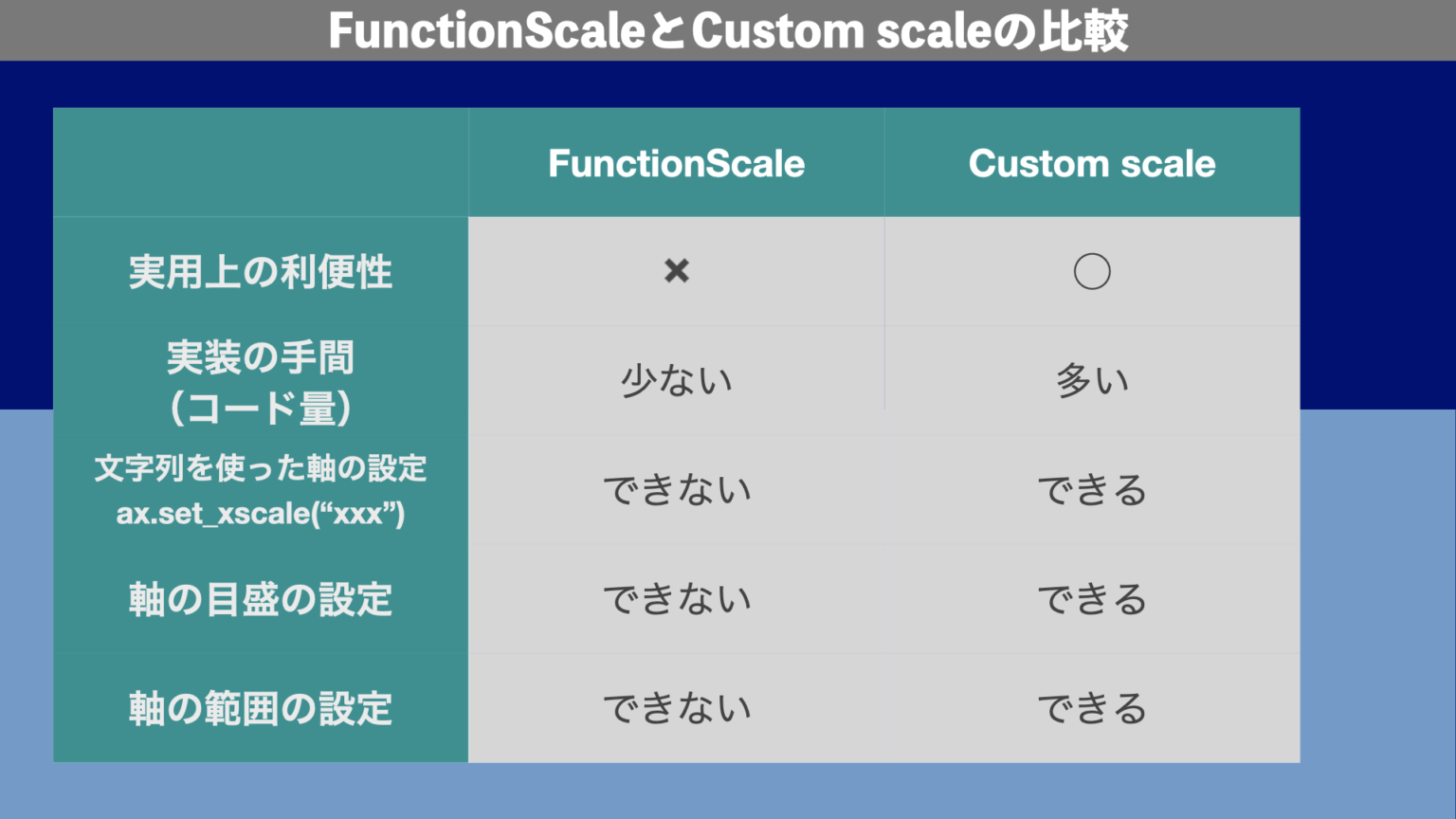
Task: Select the 文字列を使った軸の設定 label text
Action: pyautogui.click(x=261, y=468)
